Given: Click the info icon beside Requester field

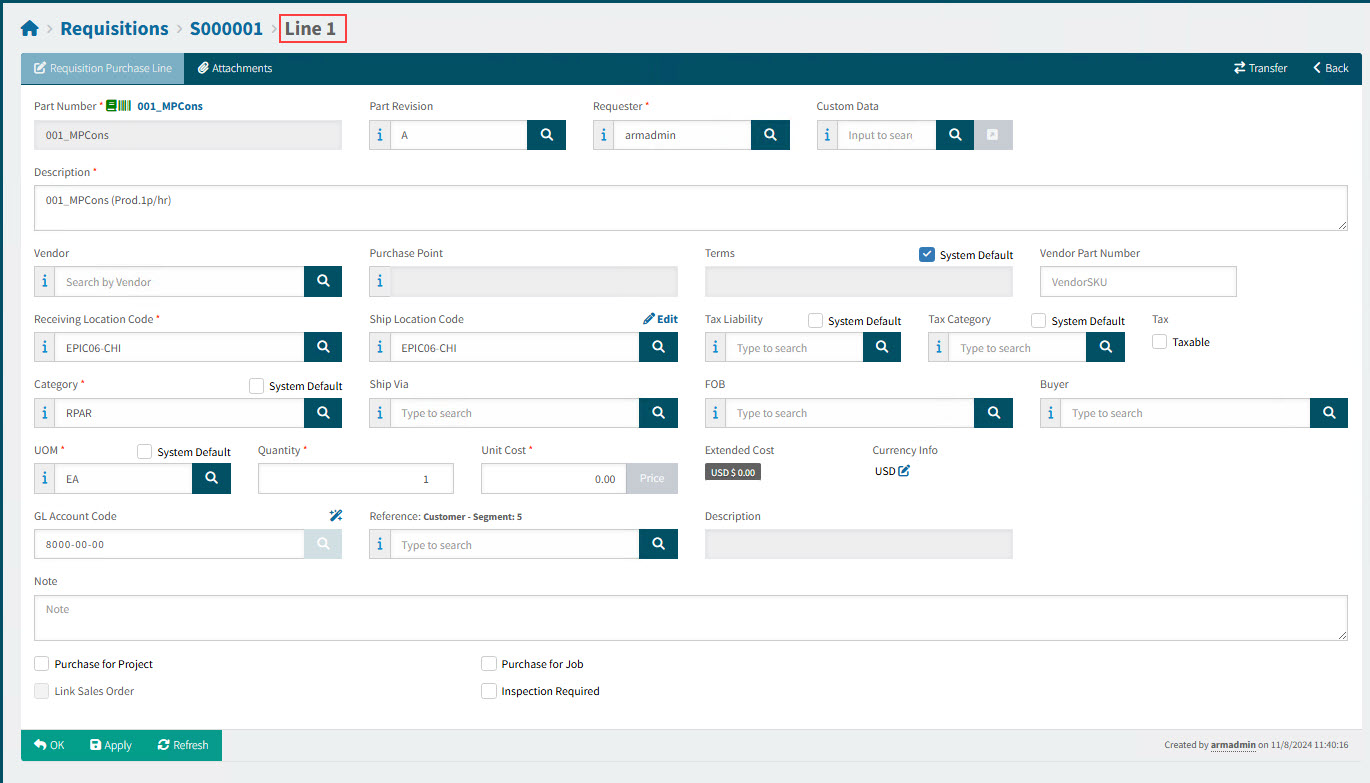Looking at the screenshot, I should (603, 135).
